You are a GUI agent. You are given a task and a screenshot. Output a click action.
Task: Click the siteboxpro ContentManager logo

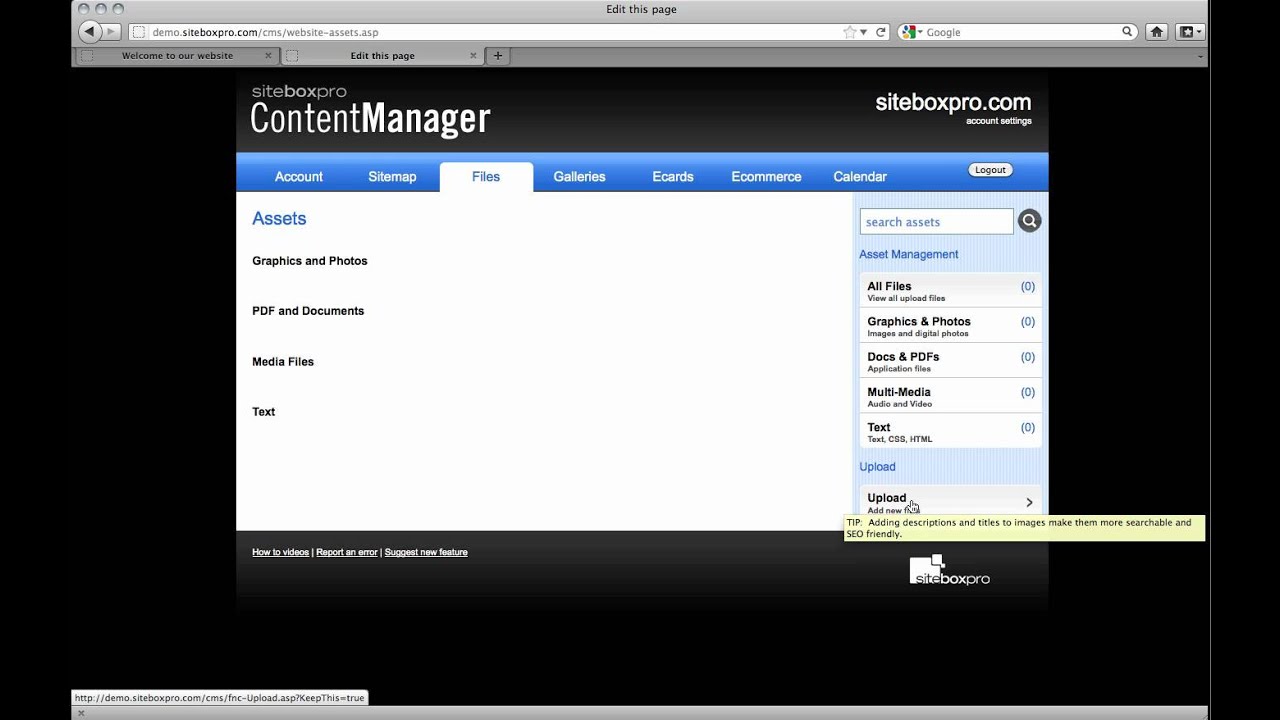pos(370,110)
